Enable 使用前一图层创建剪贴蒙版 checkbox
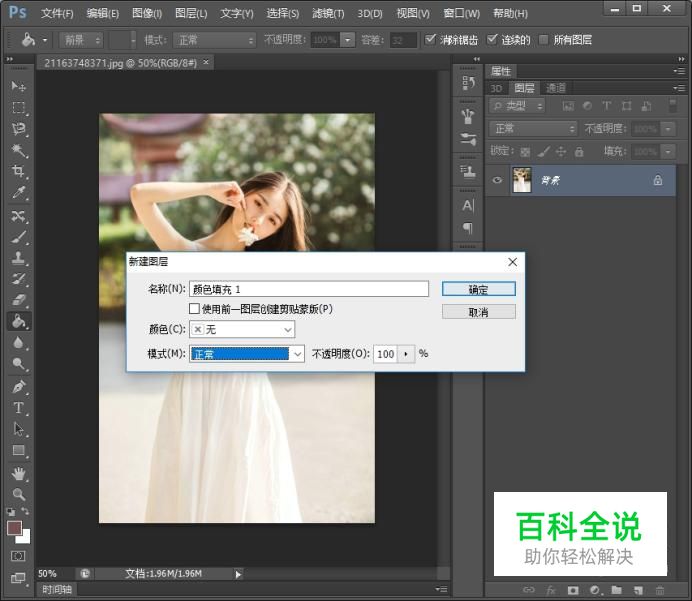692x601 pixels. pyautogui.click(x=195, y=309)
